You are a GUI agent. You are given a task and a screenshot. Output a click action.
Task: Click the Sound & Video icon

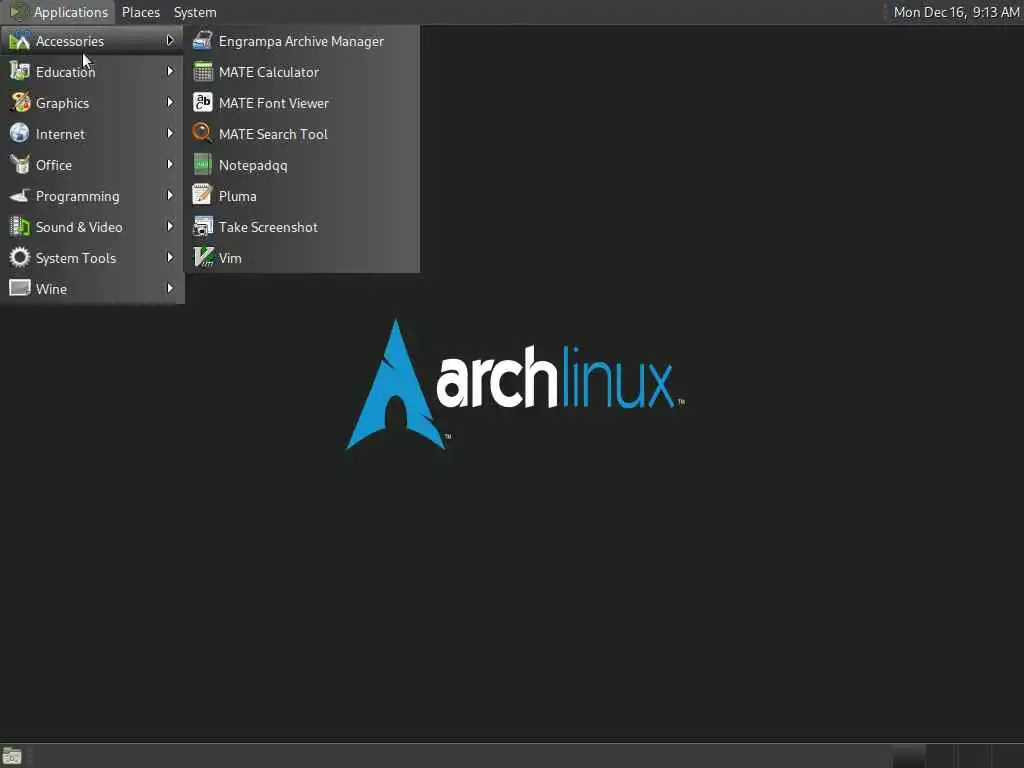point(20,227)
